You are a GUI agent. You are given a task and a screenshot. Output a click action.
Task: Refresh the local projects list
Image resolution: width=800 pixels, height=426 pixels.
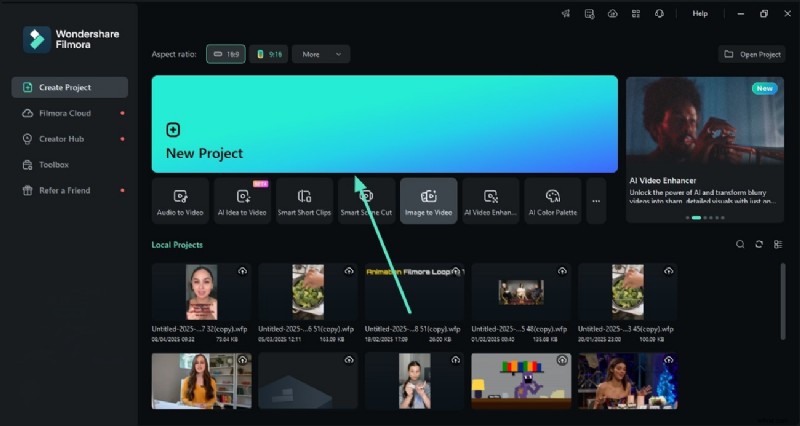tap(759, 244)
